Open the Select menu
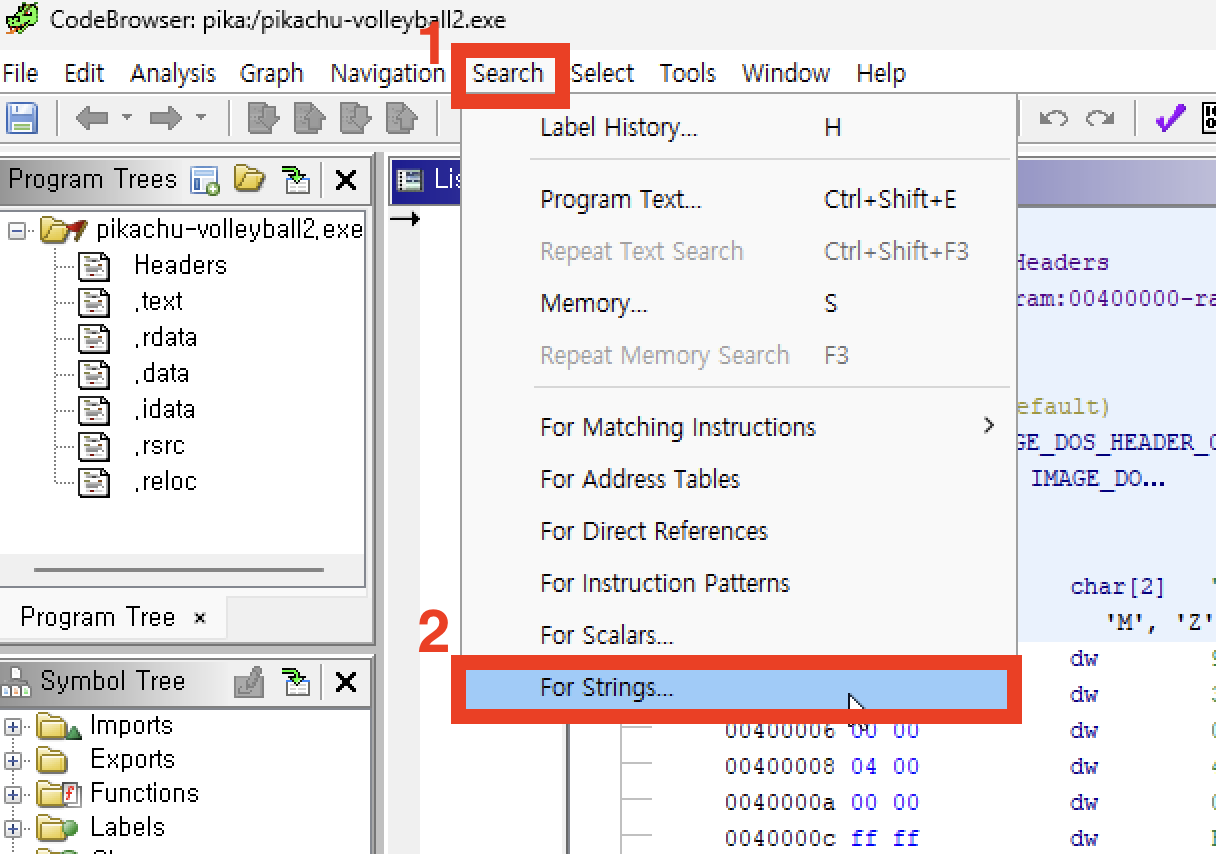 point(602,73)
